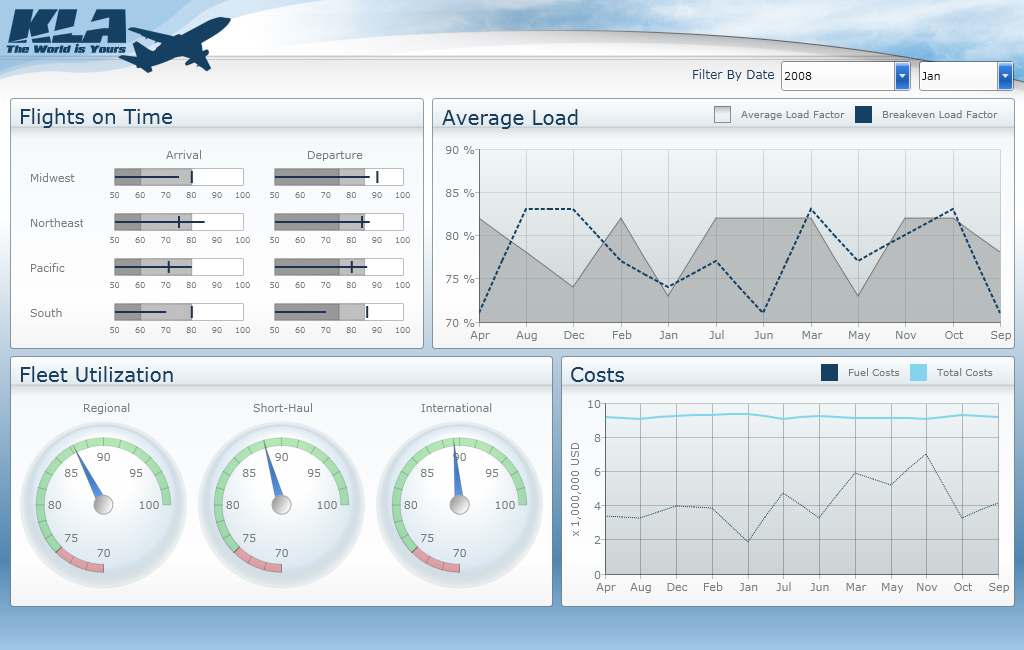Screen dimensions: 1024x650
Task: Click the Fleet Utilization panel header
Action: coord(96,375)
